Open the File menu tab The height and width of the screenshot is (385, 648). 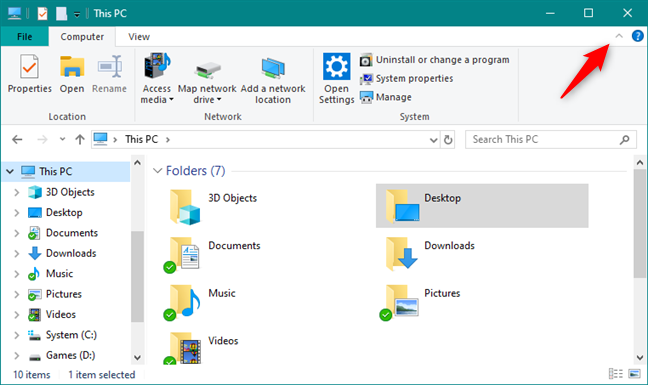[24, 37]
